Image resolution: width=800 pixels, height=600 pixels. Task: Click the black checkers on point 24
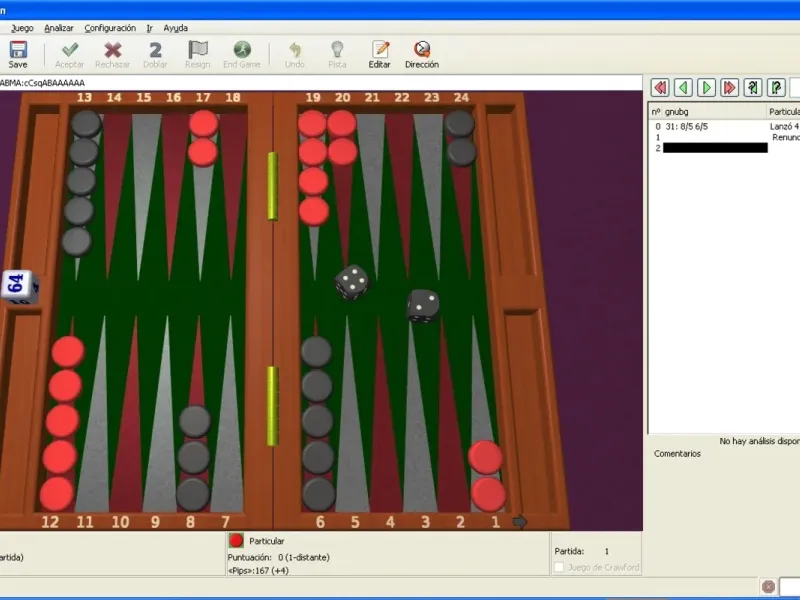point(460,138)
